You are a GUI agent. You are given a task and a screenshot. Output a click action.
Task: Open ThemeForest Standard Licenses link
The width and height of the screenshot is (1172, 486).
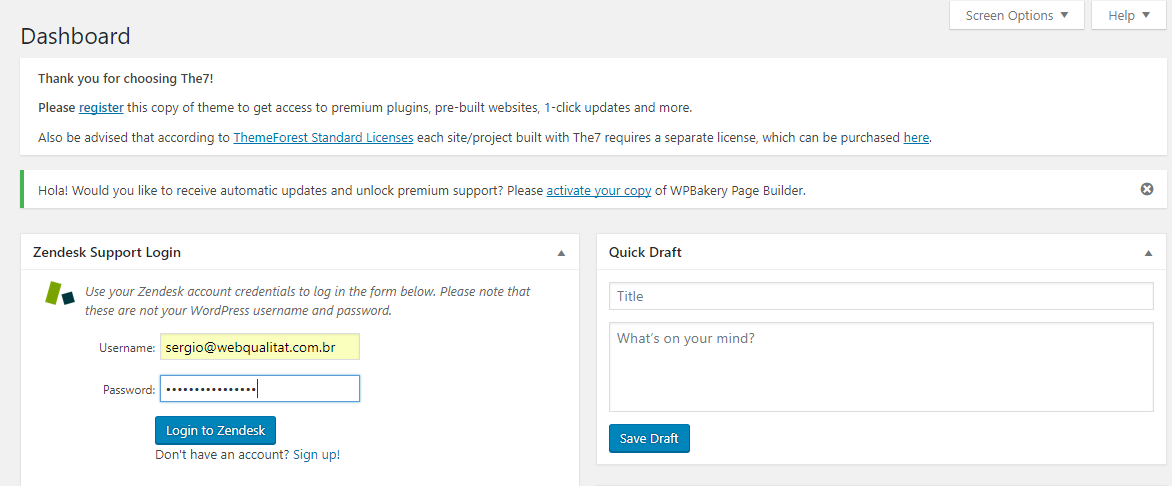tap(323, 137)
